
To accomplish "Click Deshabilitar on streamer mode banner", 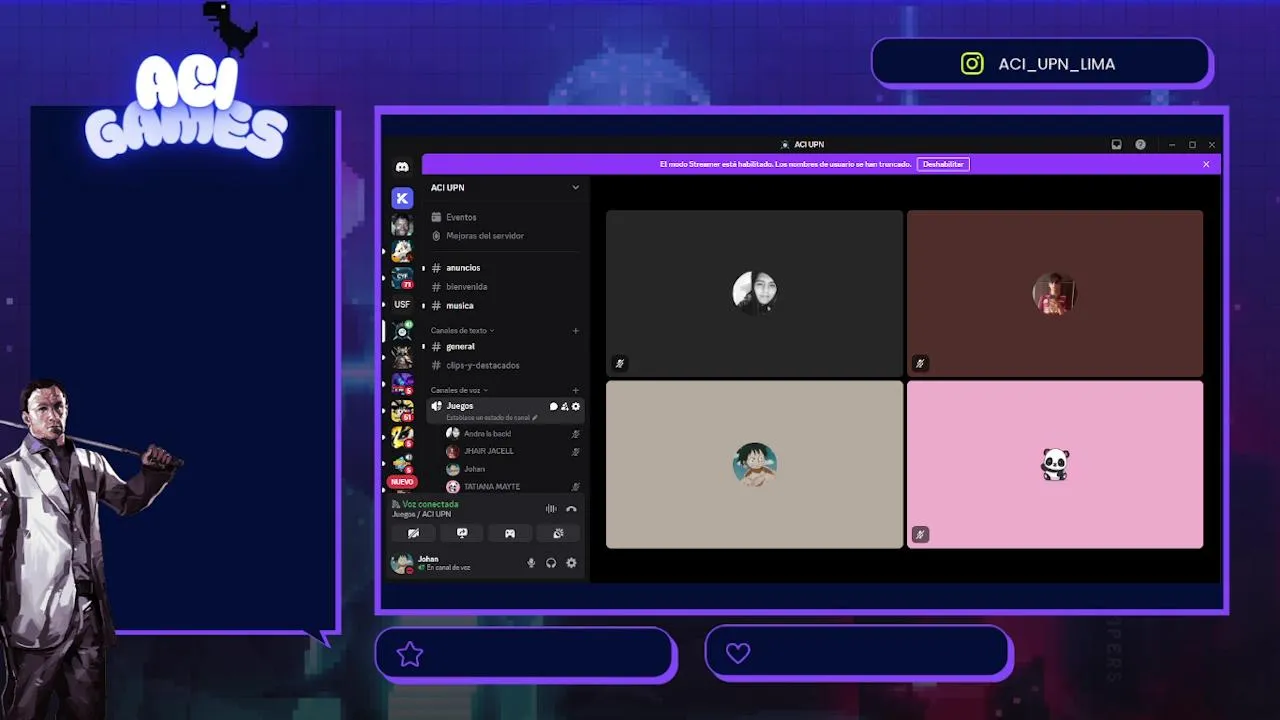I will point(943,164).
